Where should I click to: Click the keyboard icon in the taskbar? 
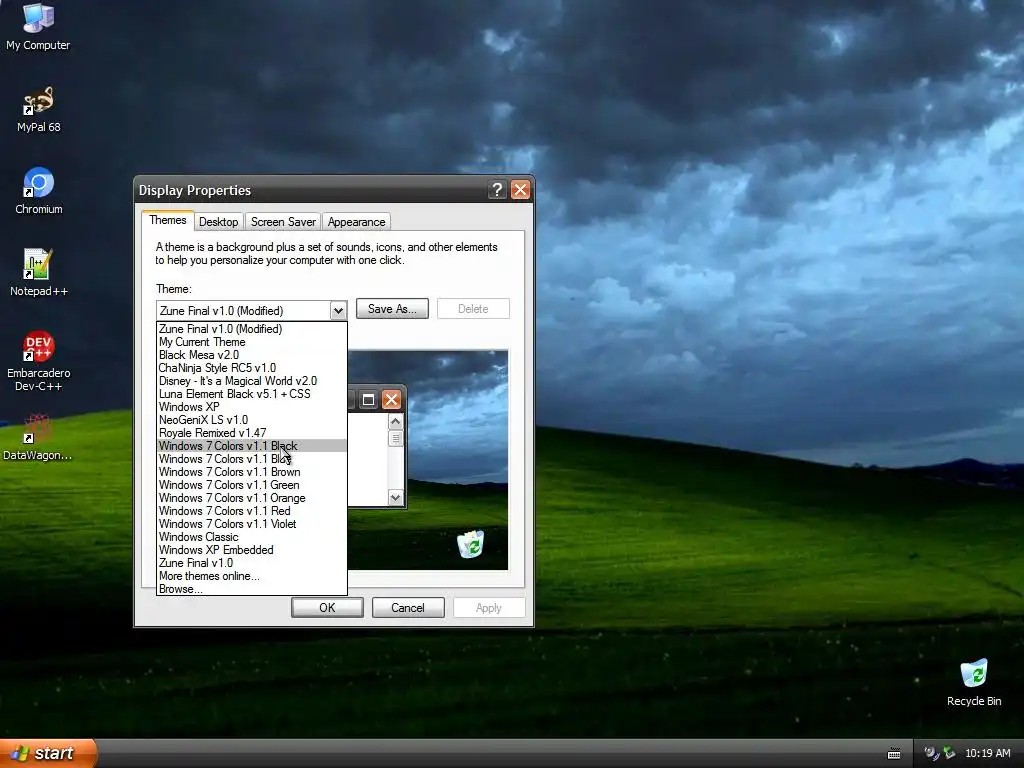pyautogui.click(x=894, y=754)
